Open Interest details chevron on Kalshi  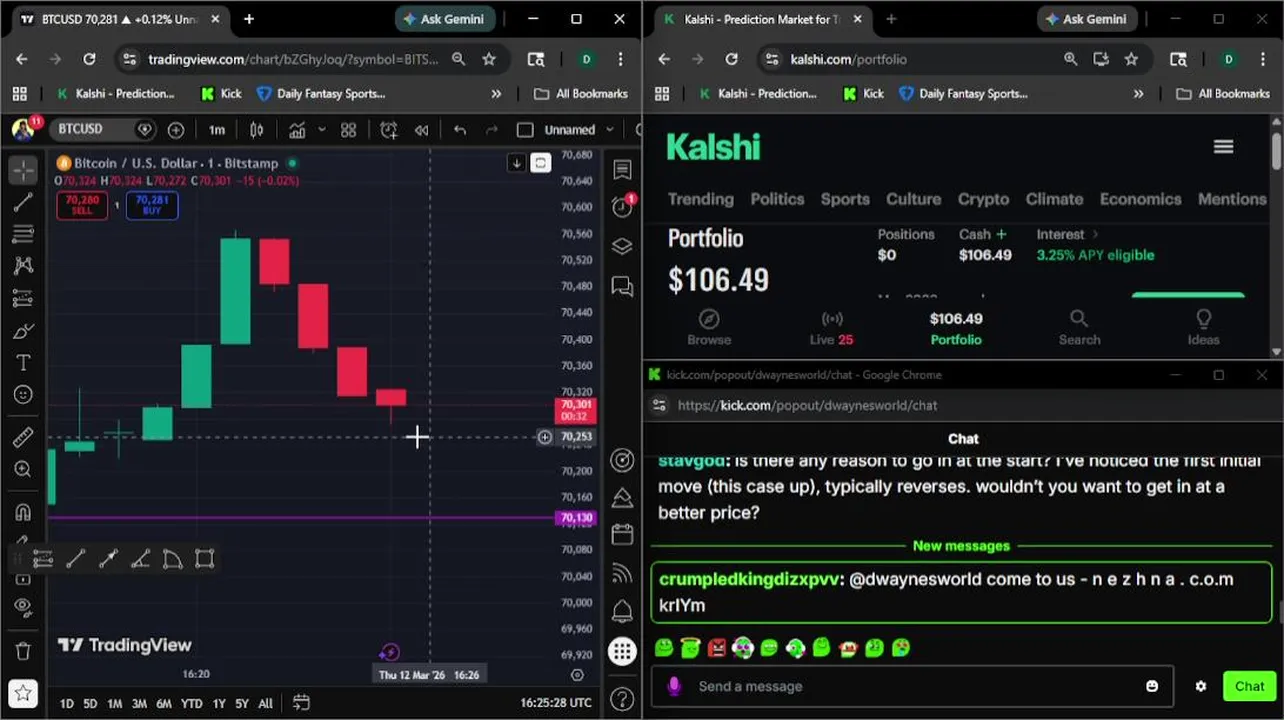click(x=1095, y=234)
